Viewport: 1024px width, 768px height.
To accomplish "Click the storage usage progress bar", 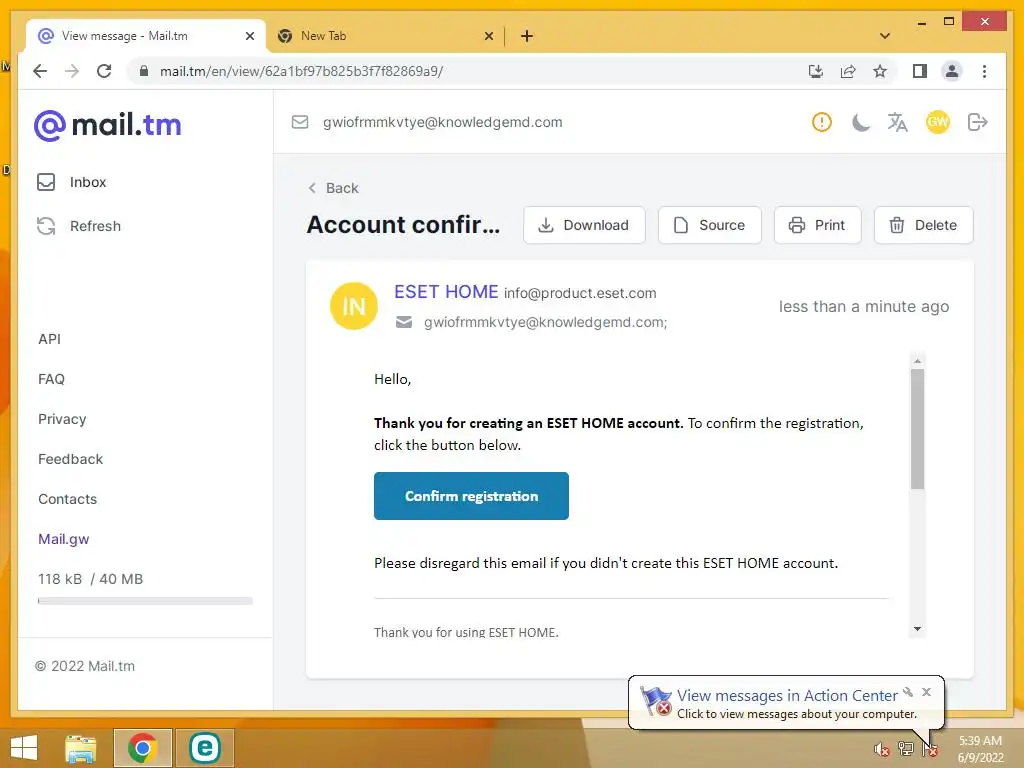I will tap(145, 601).
